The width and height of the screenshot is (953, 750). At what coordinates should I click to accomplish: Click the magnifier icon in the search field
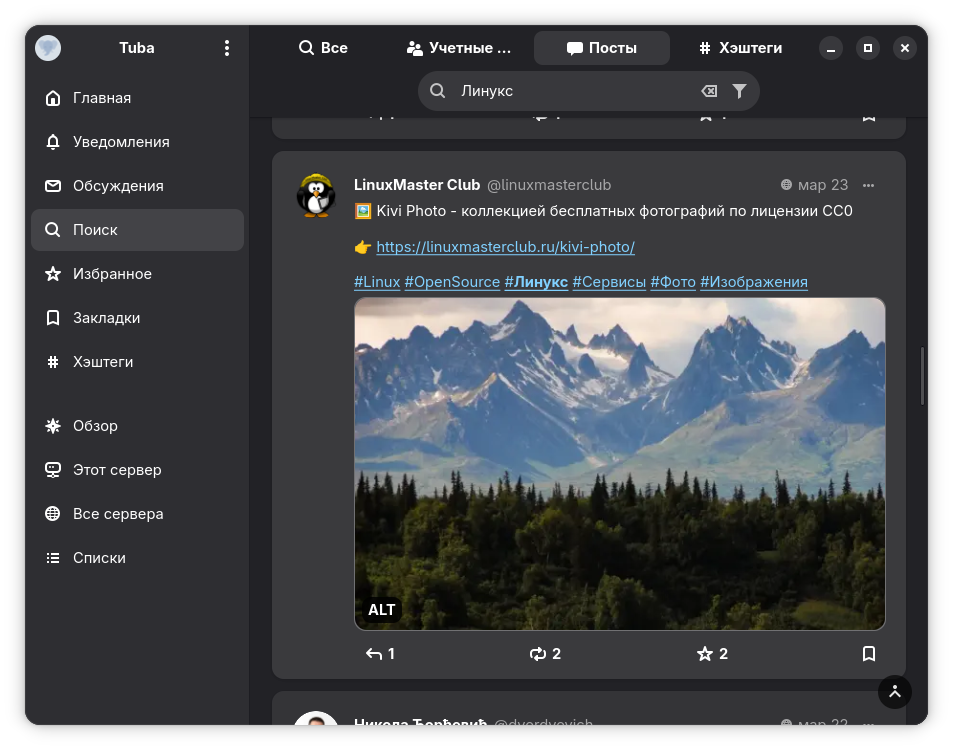coord(437,91)
